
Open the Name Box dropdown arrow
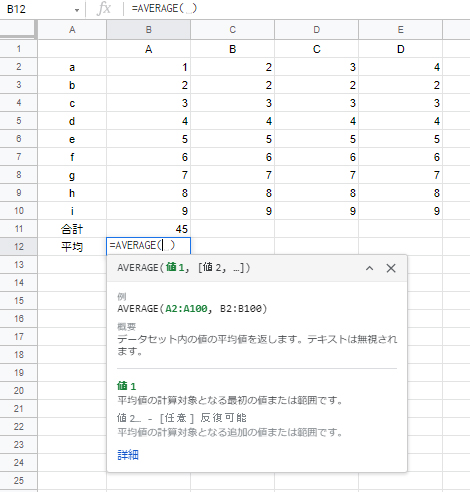coord(77,10)
